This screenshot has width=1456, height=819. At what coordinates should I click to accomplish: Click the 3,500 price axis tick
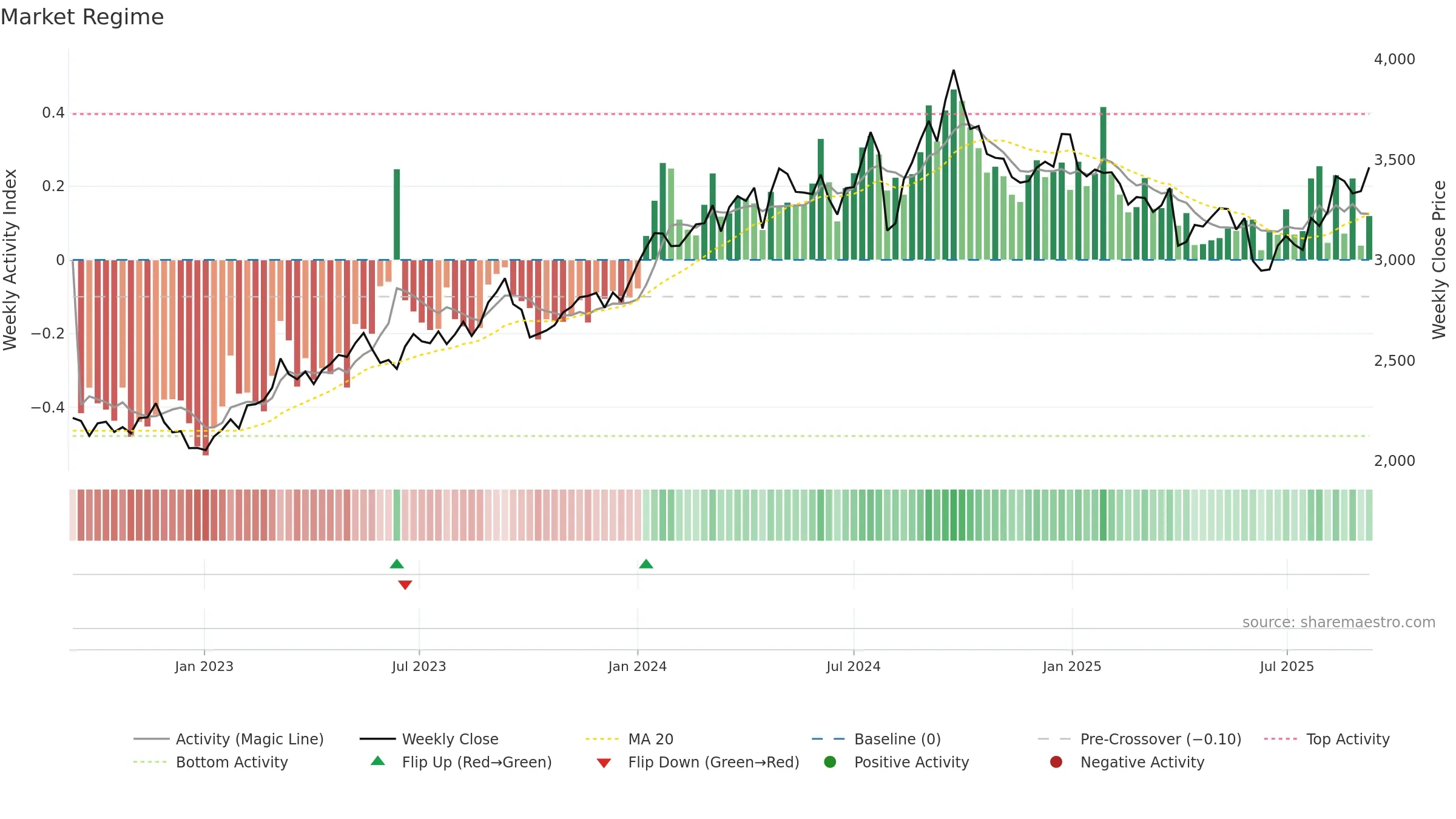pyautogui.click(x=1394, y=160)
